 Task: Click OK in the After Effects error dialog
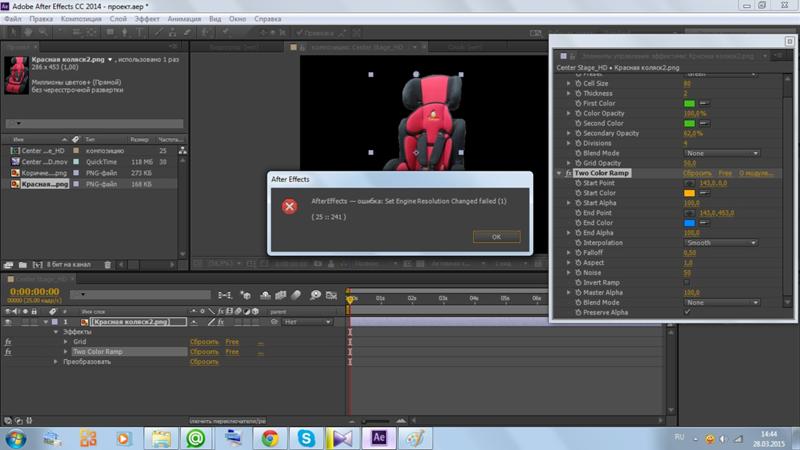pyautogui.click(x=496, y=237)
